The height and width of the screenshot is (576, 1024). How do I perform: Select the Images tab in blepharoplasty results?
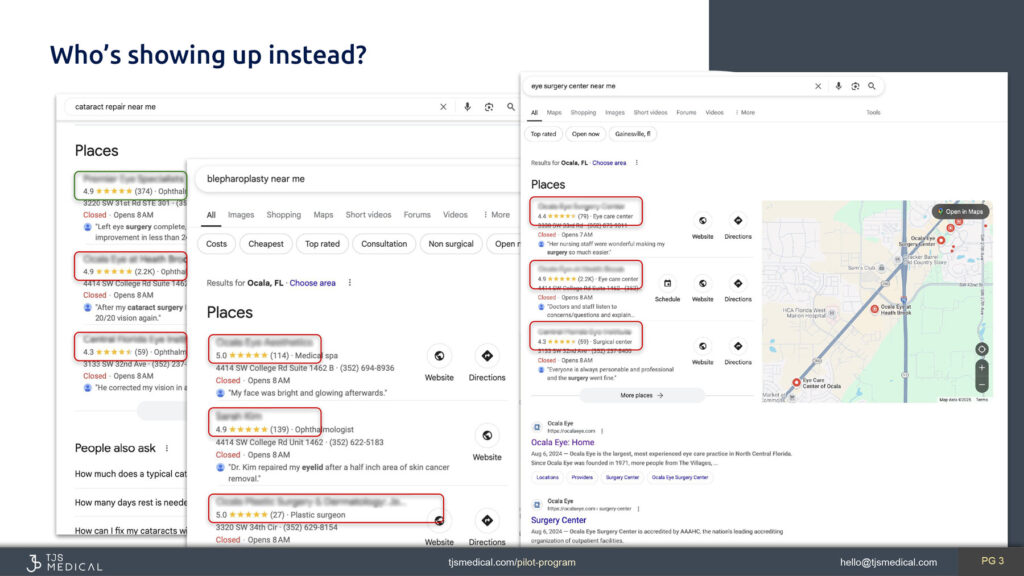coord(241,215)
